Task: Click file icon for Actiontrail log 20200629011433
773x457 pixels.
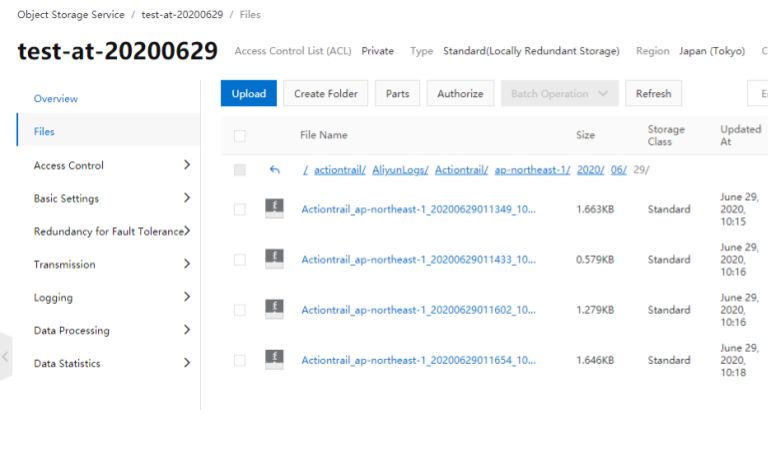Action: pyautogui.click(x=274, y=259)
